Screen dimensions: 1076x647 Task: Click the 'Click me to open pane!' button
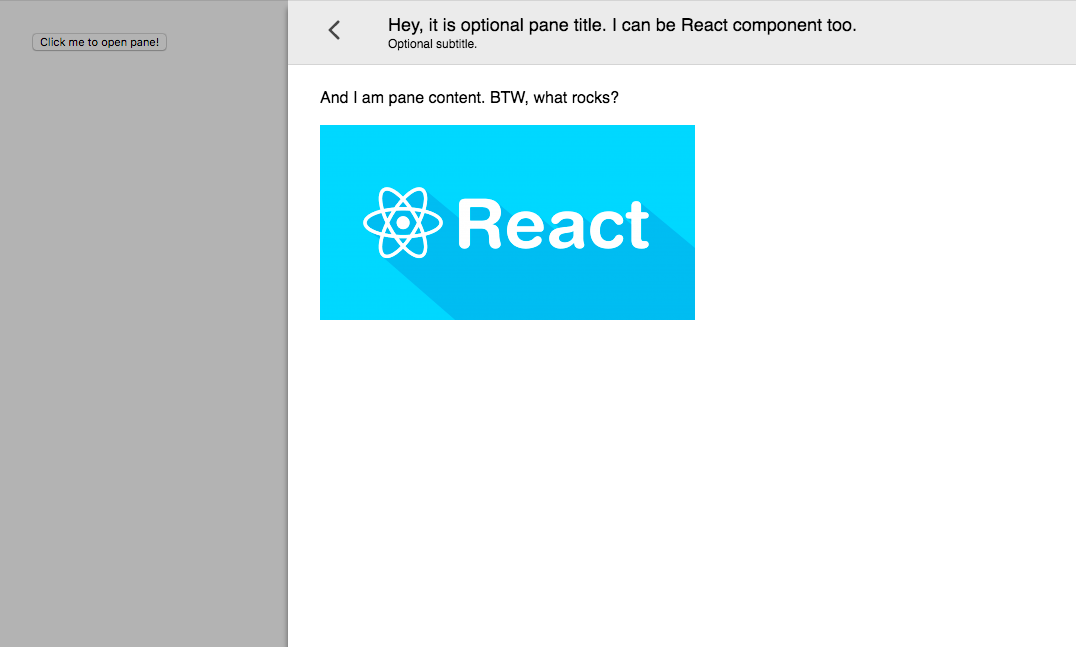coord(100,42)
